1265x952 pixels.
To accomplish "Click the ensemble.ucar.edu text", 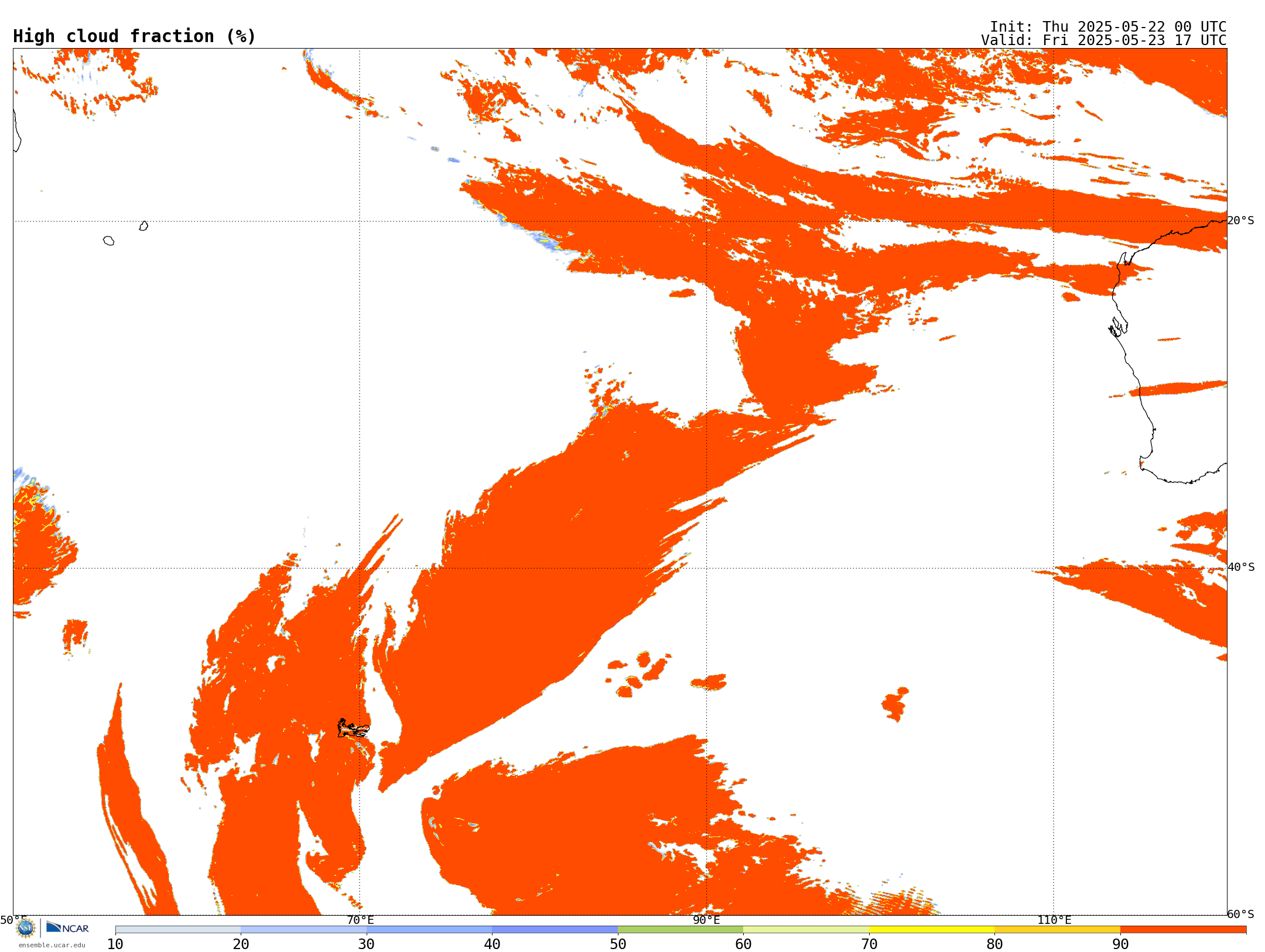I will (52, 945).
